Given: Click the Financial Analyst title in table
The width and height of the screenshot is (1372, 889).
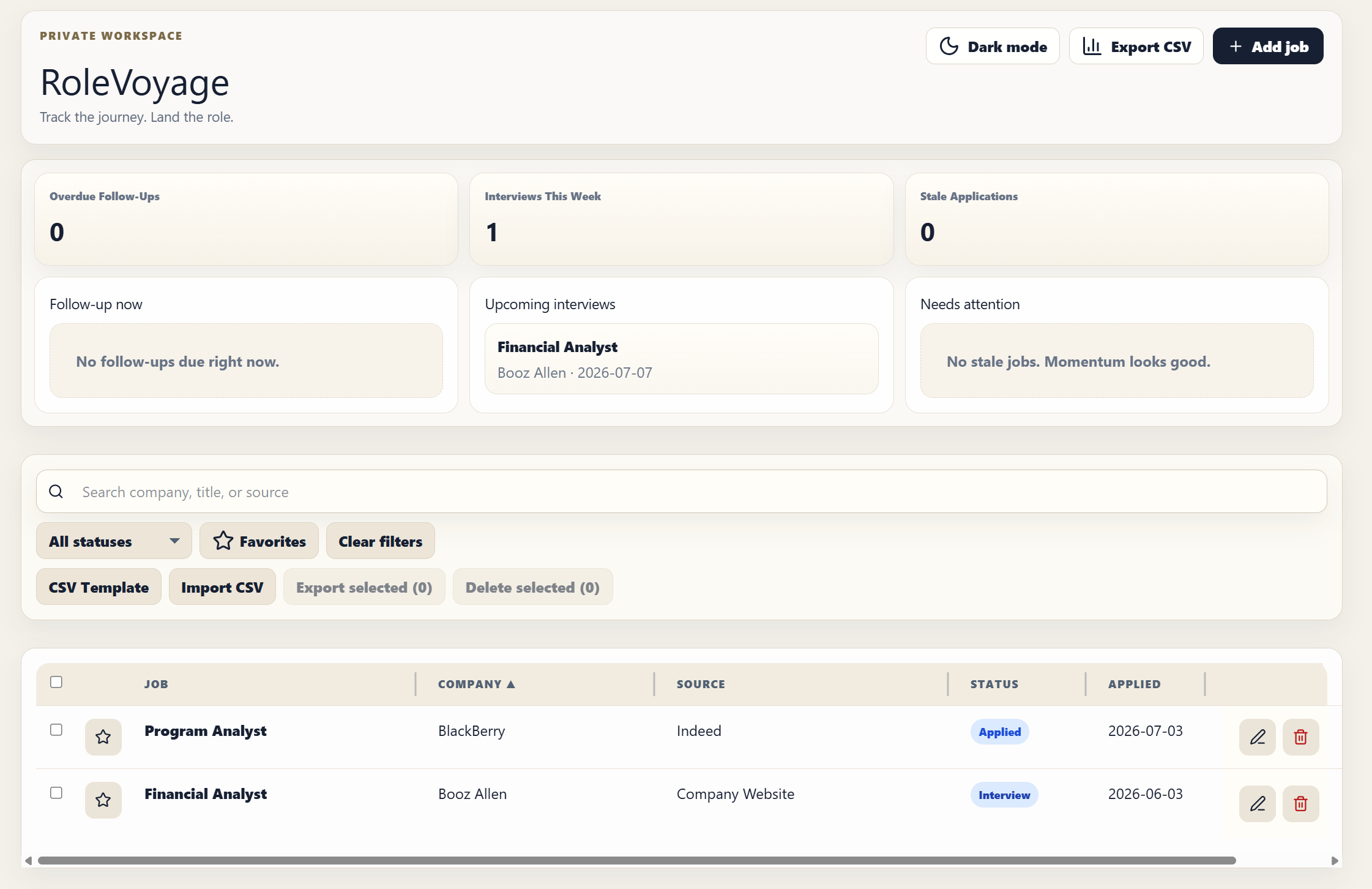Looking at the screenshot, I should click(x=206, y=793).
